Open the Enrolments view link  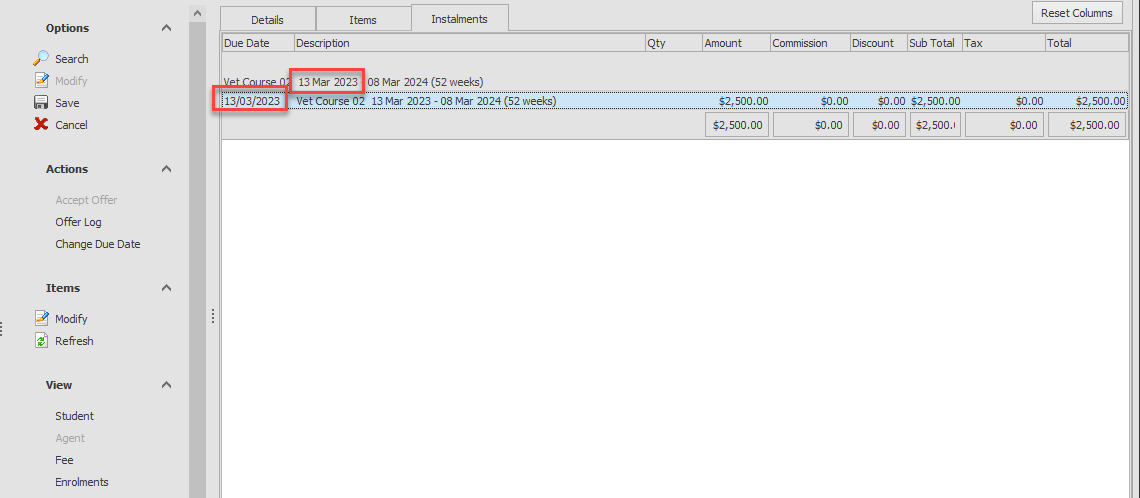[x=81, y=482]
